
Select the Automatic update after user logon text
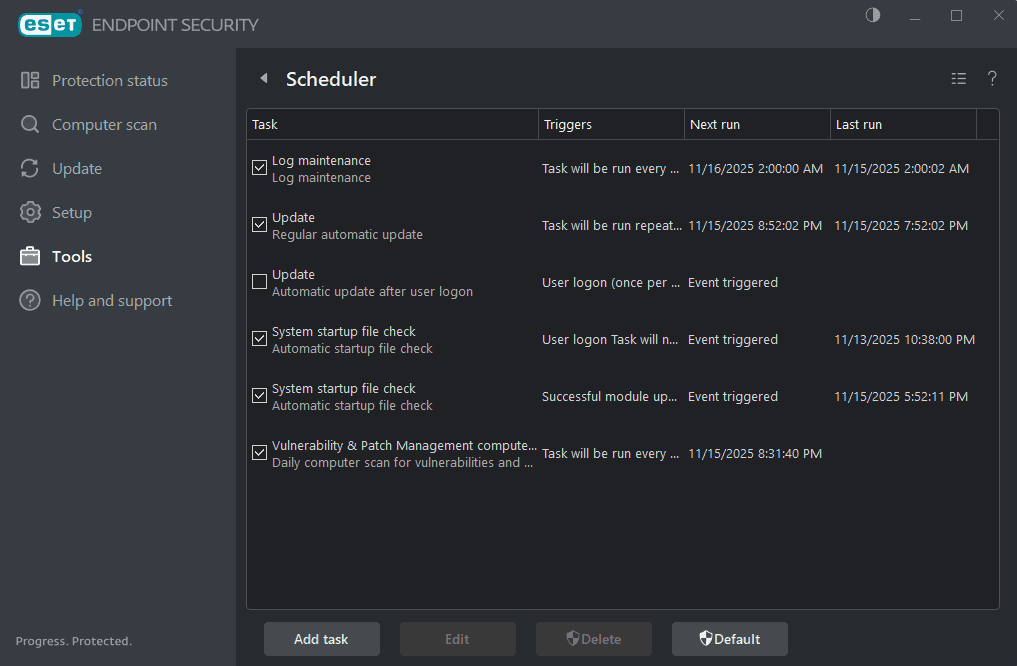click(372, 292)
